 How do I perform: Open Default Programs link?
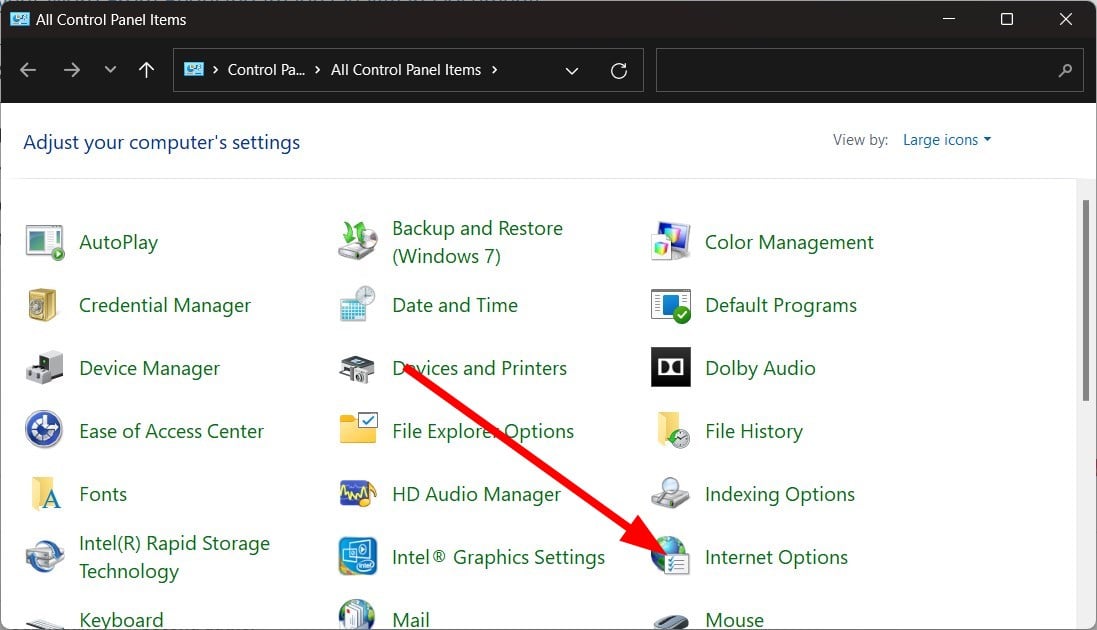click(781, 305)
